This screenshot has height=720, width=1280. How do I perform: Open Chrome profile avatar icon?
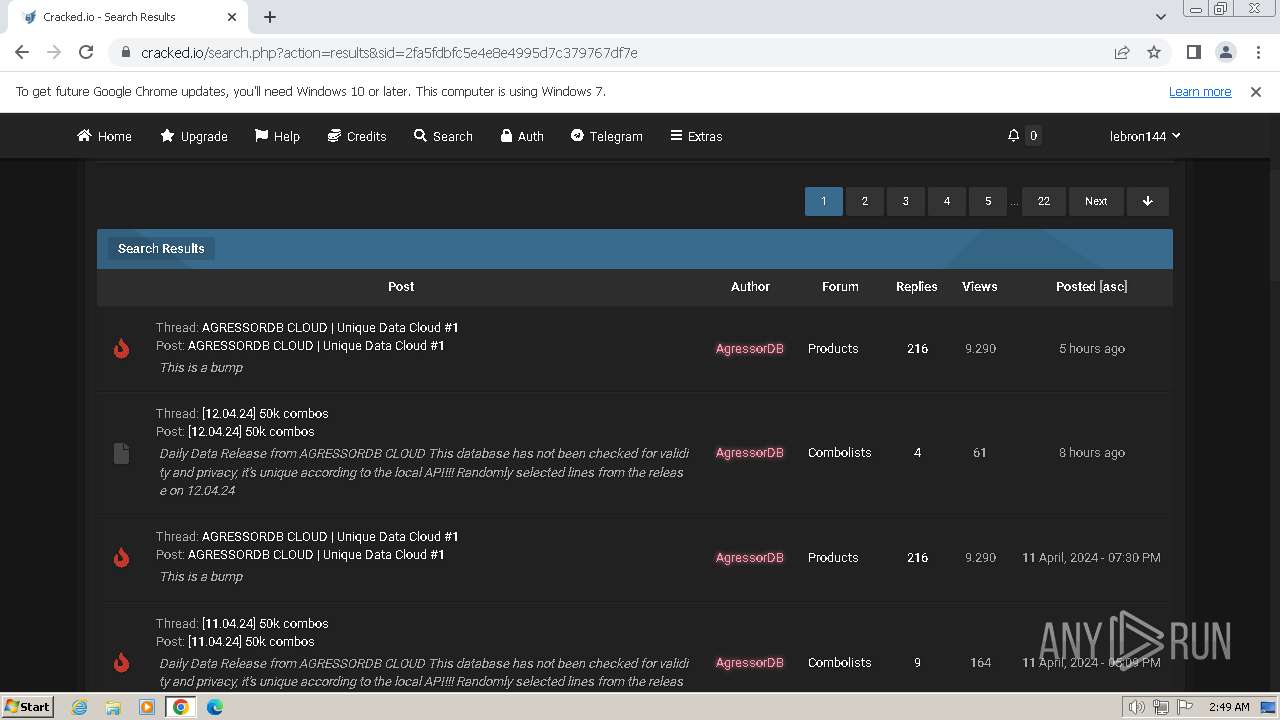coord(1225,52)
